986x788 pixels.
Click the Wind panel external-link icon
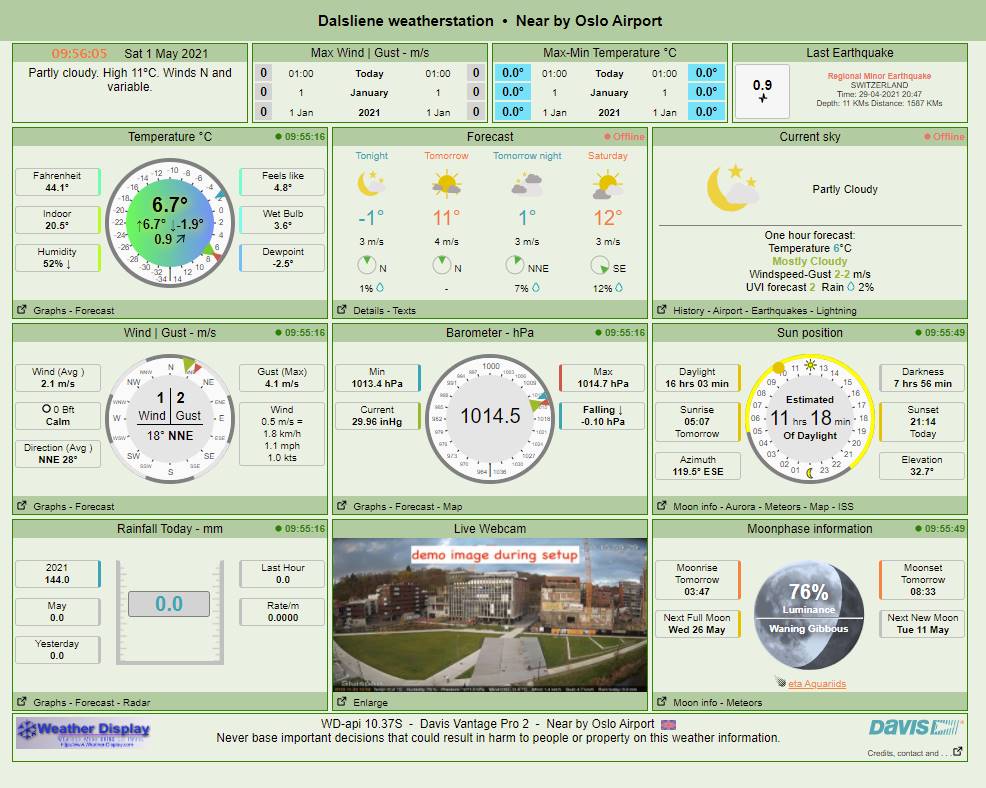[21, 506]
